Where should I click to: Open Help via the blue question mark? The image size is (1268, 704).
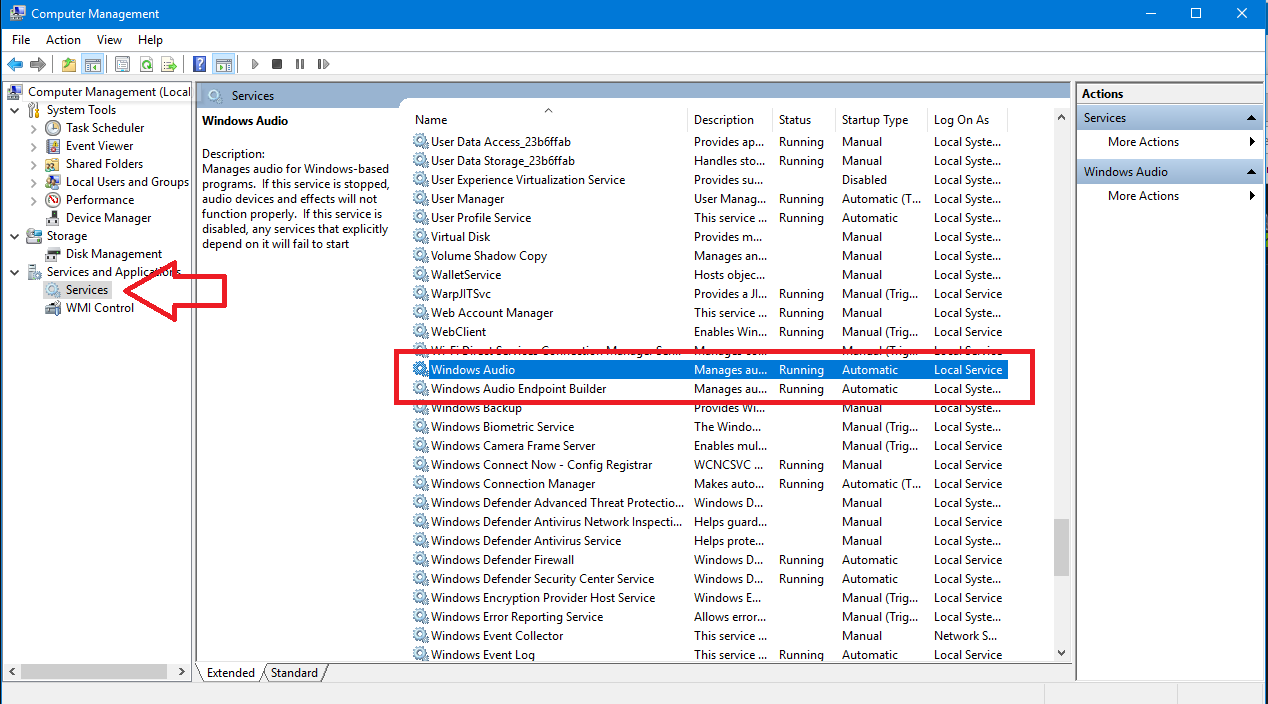click(200, 64)
